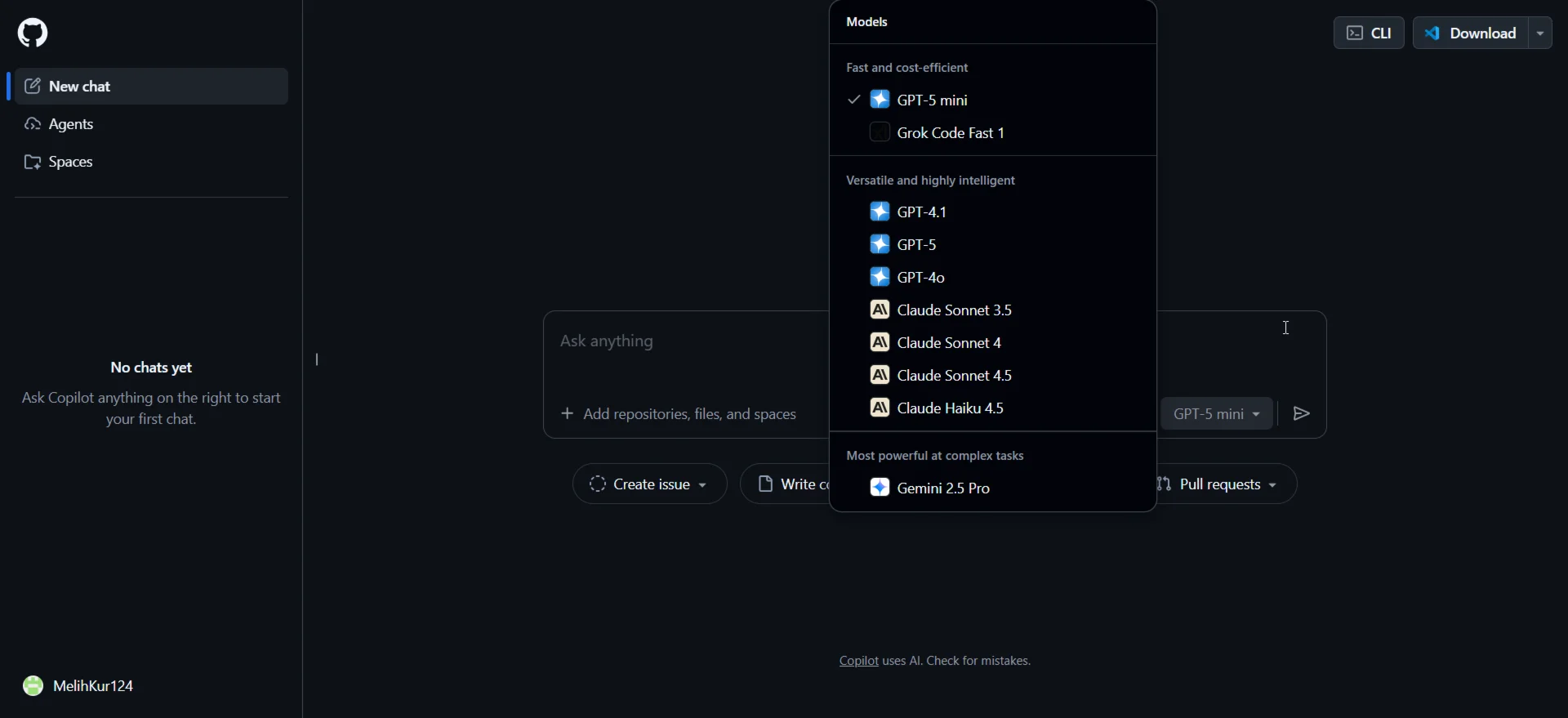The image size is (1568, 718).
Task: Click the GPT-4o model icon
Action: 880,277
